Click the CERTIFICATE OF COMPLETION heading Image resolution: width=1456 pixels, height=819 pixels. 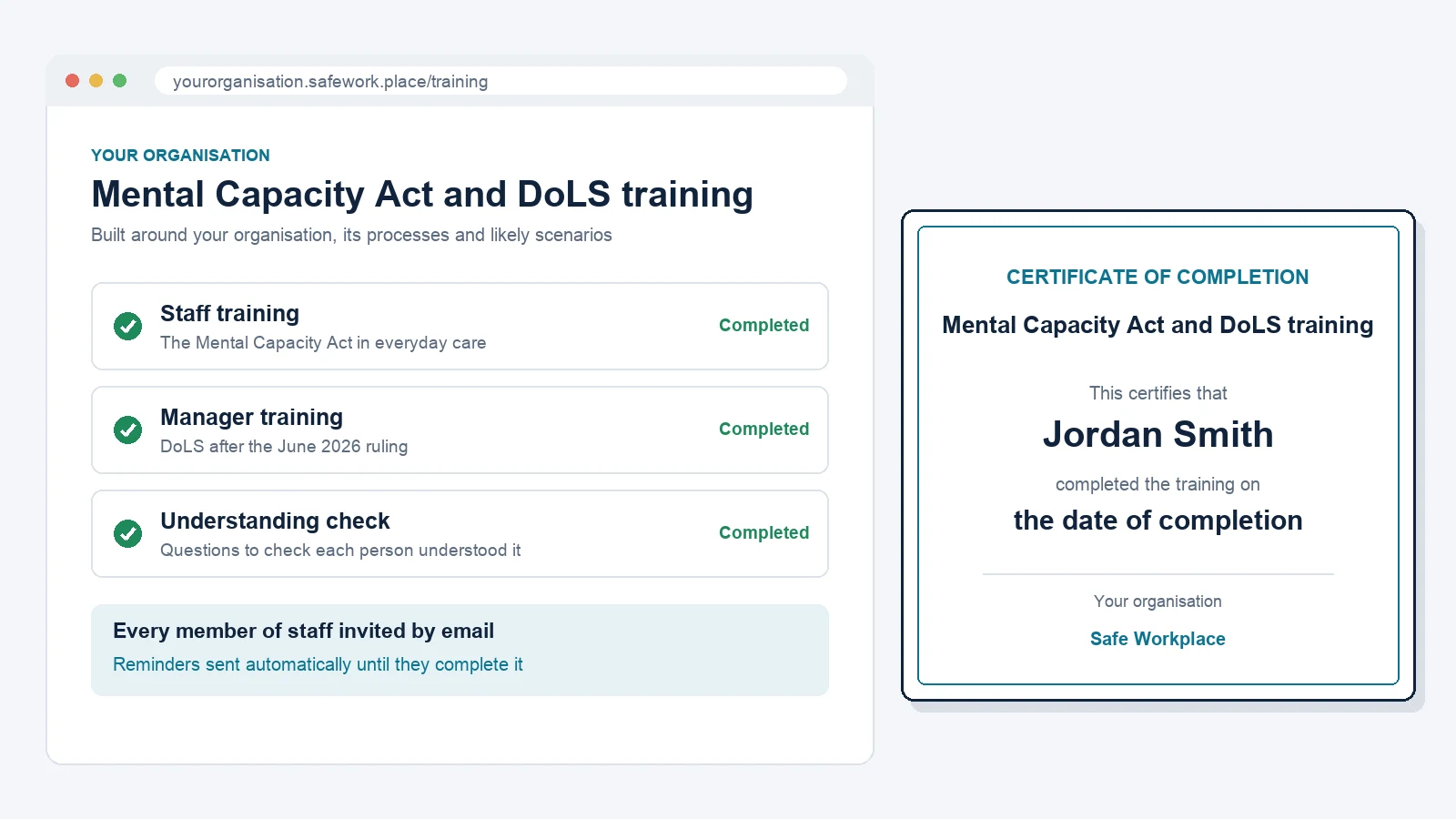[x=1158, y=278]
